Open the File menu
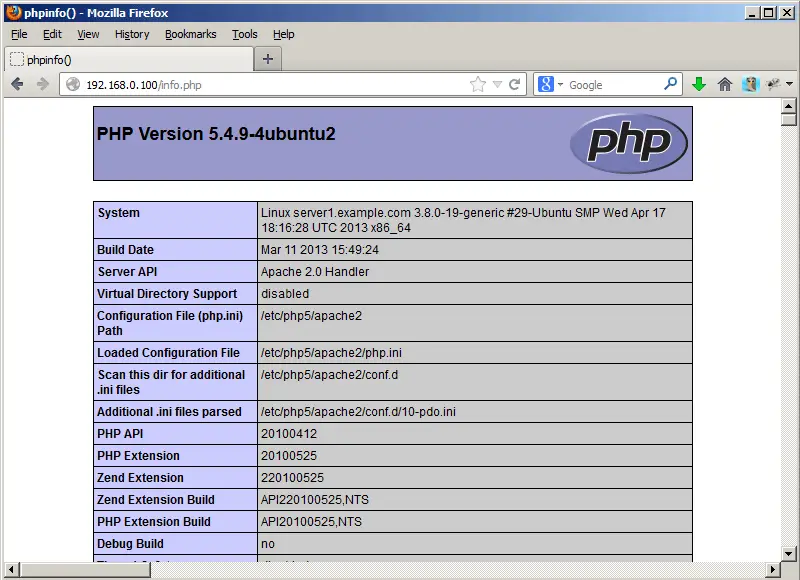 tap(19, 34)
